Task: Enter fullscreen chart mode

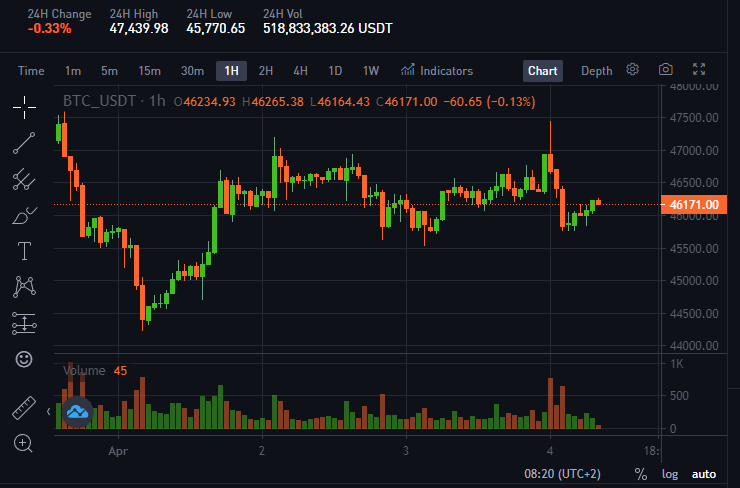Action: click(699, 70)
